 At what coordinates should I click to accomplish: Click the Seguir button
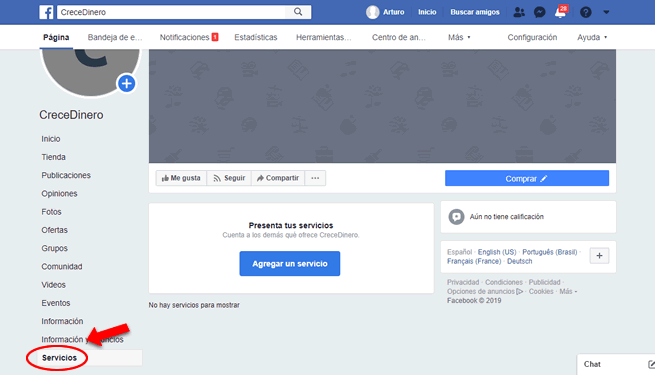click(229, 178)
